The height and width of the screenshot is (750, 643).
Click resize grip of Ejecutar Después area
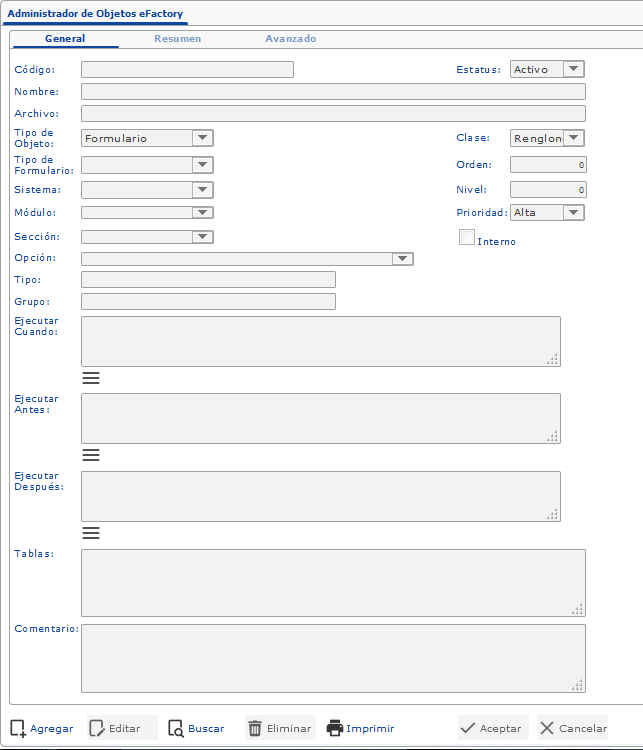click(553, 514)
